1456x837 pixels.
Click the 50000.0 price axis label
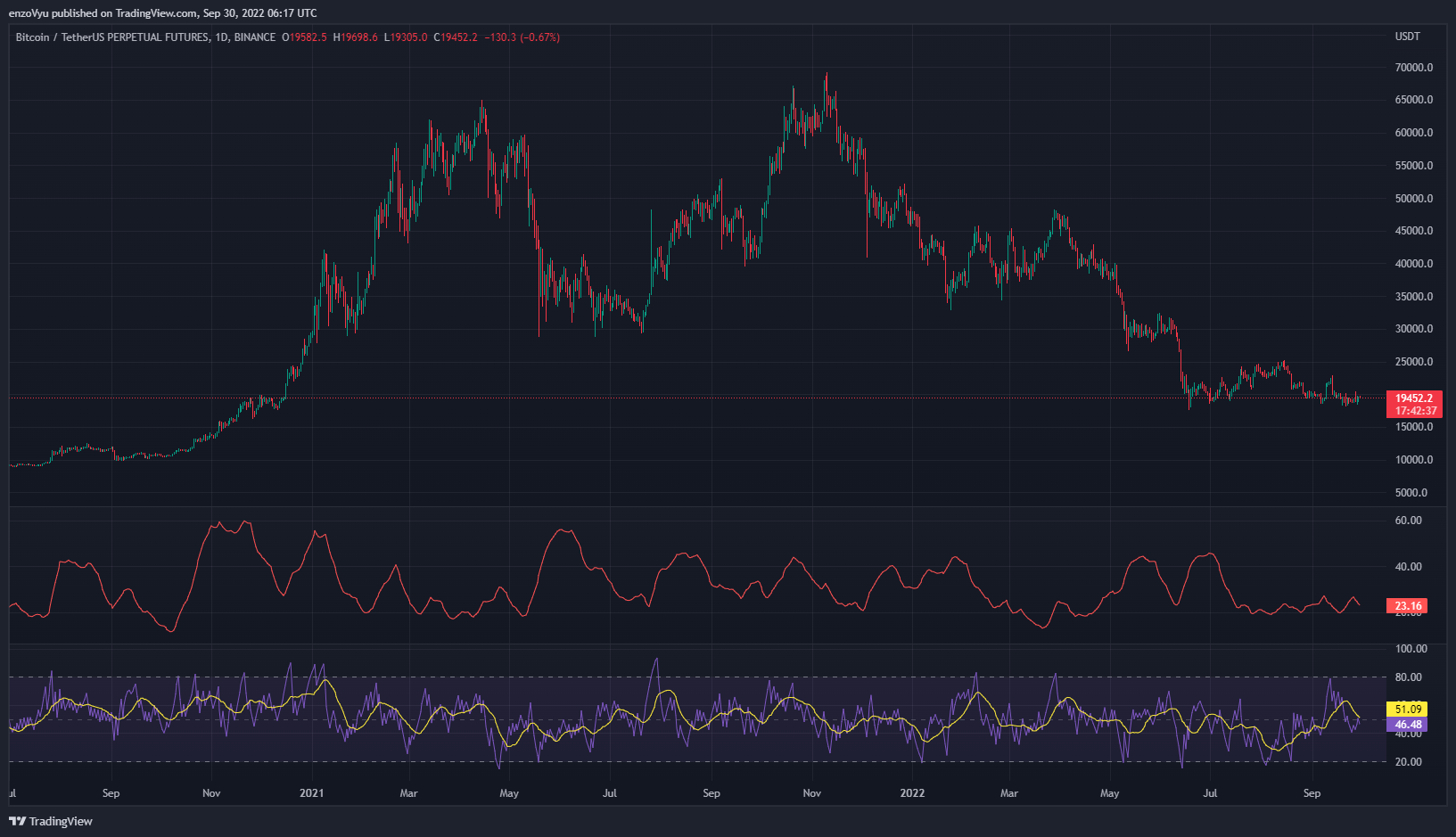coord(1414,199)
